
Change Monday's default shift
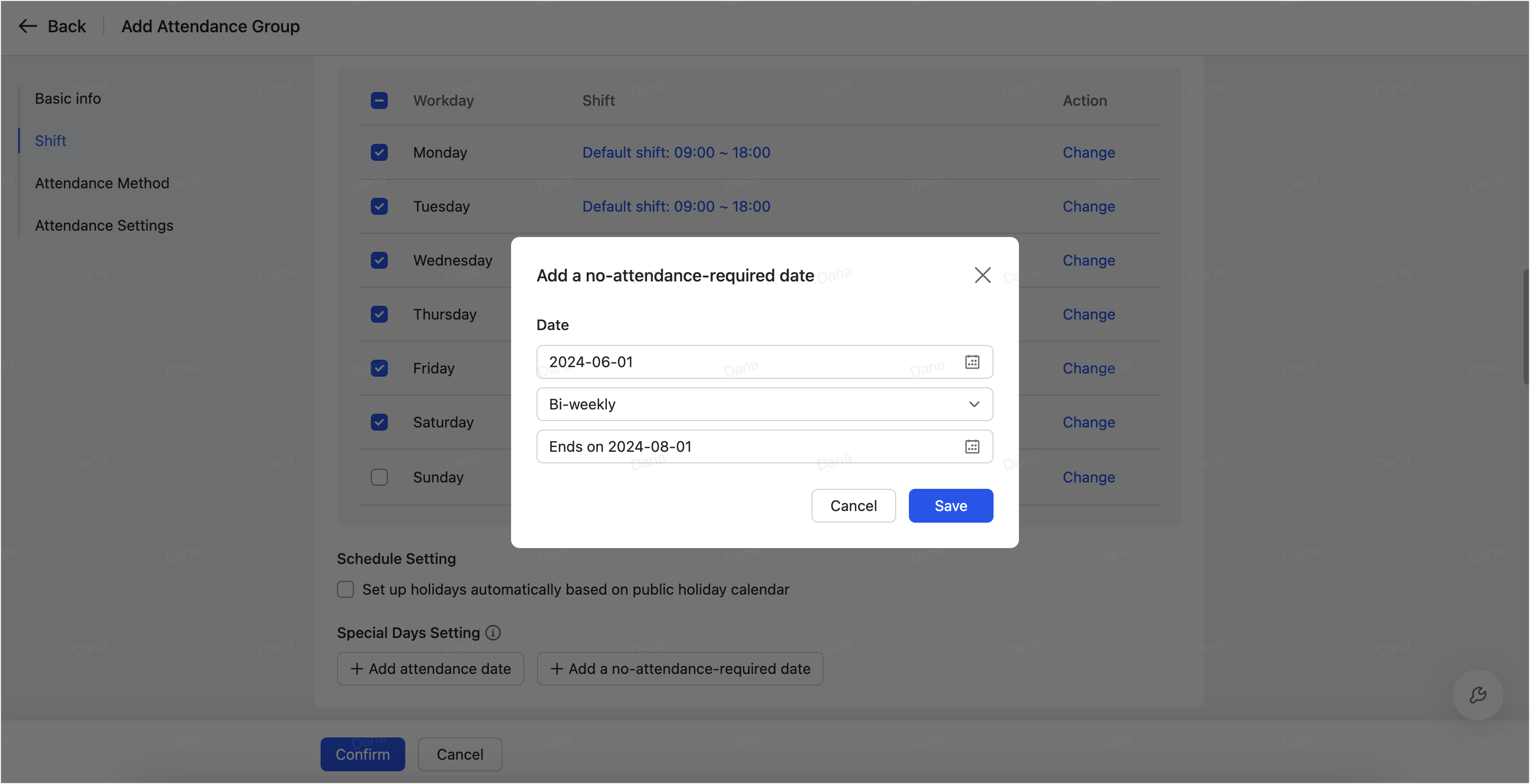click(1088, 153)
